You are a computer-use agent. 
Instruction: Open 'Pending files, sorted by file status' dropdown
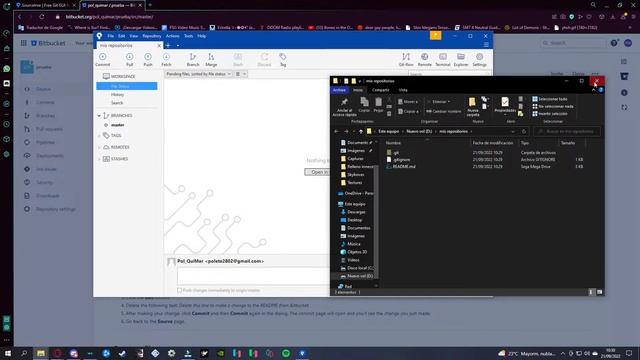coord(198,74)
